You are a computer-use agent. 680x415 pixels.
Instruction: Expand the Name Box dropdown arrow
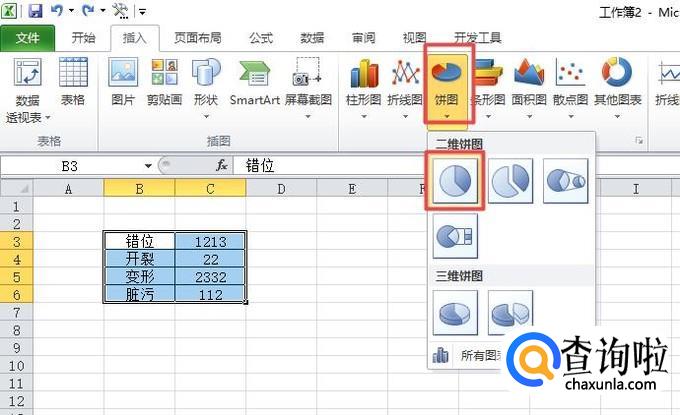click(148, 166)
